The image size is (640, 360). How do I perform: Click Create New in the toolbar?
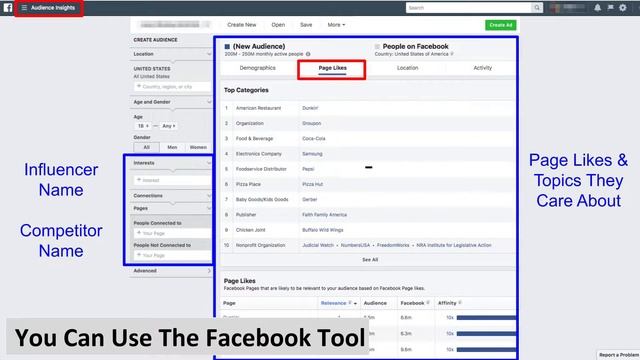pyautogui.click(x=242, y=25)
